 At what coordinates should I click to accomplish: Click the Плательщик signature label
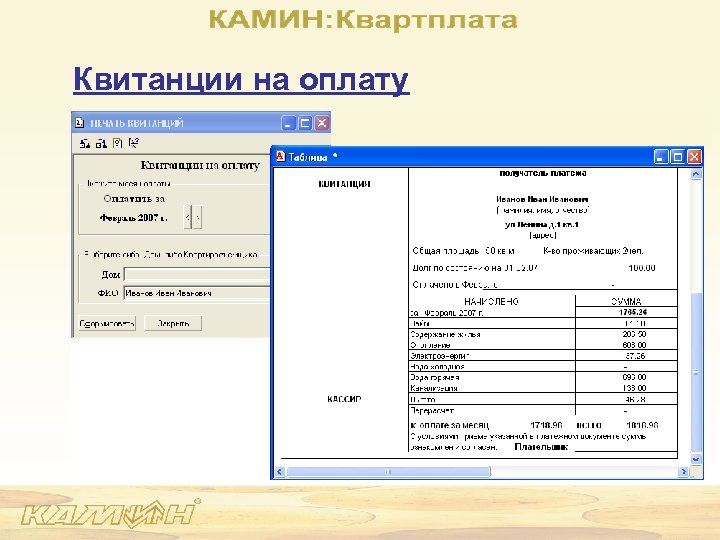(541, 447)
